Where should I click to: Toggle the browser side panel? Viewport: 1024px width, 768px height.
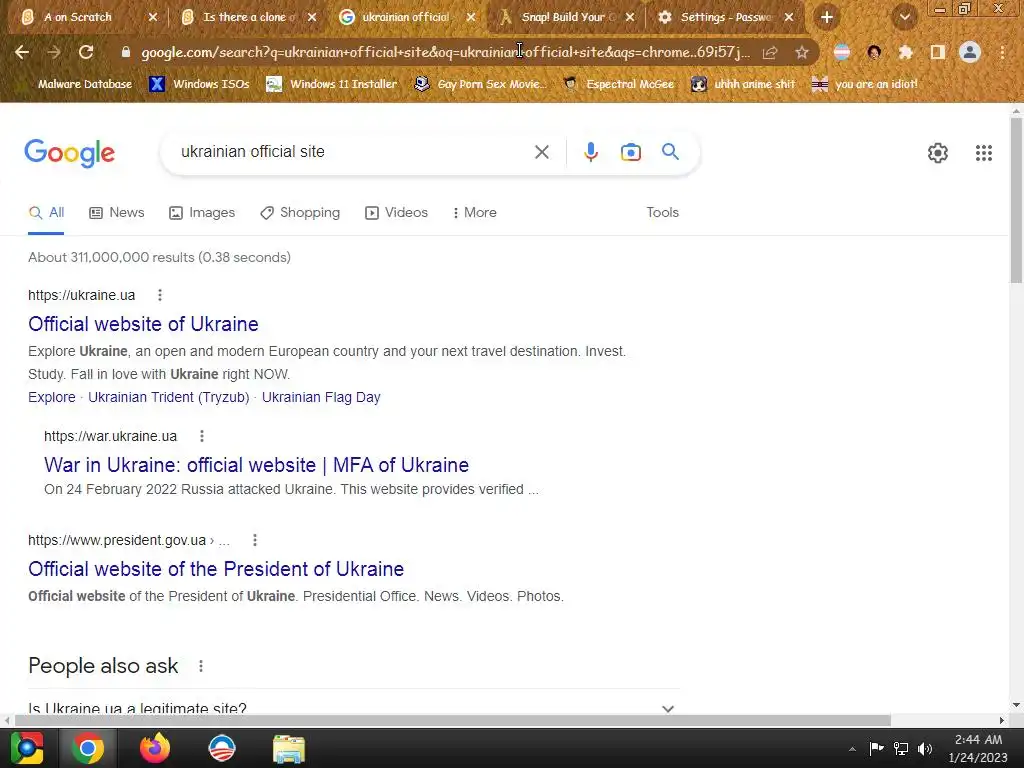coord(937,52)
